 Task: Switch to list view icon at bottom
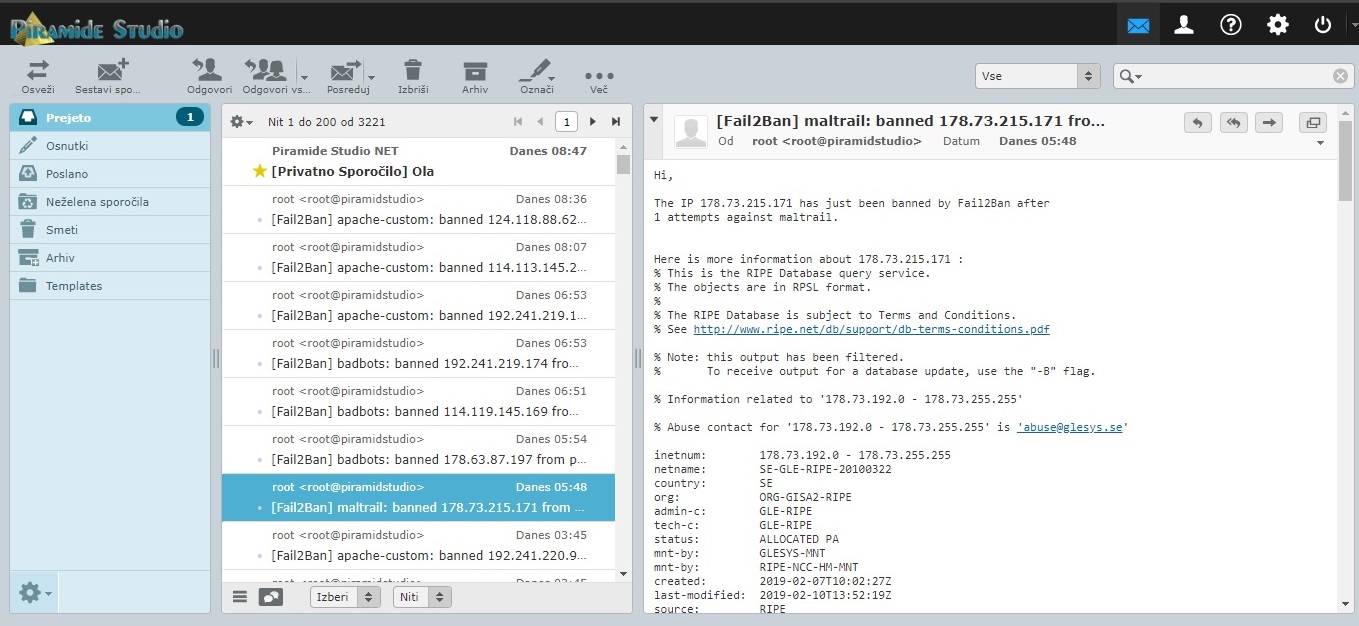click(240, 597)
